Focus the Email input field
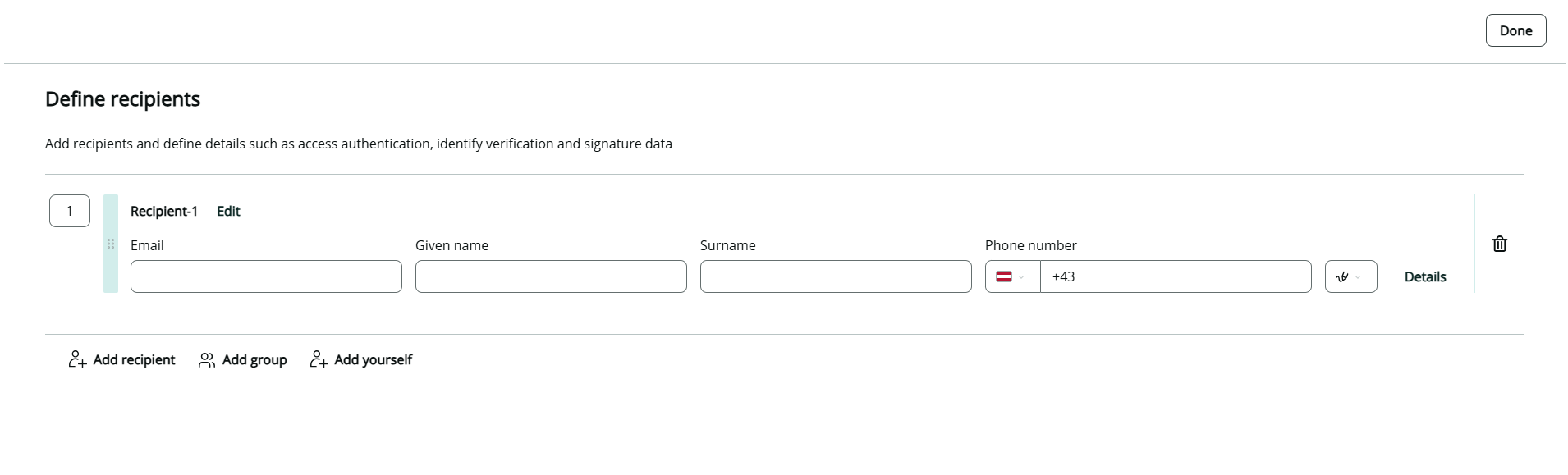1568x475 pixels. click(x=266, y=276)
